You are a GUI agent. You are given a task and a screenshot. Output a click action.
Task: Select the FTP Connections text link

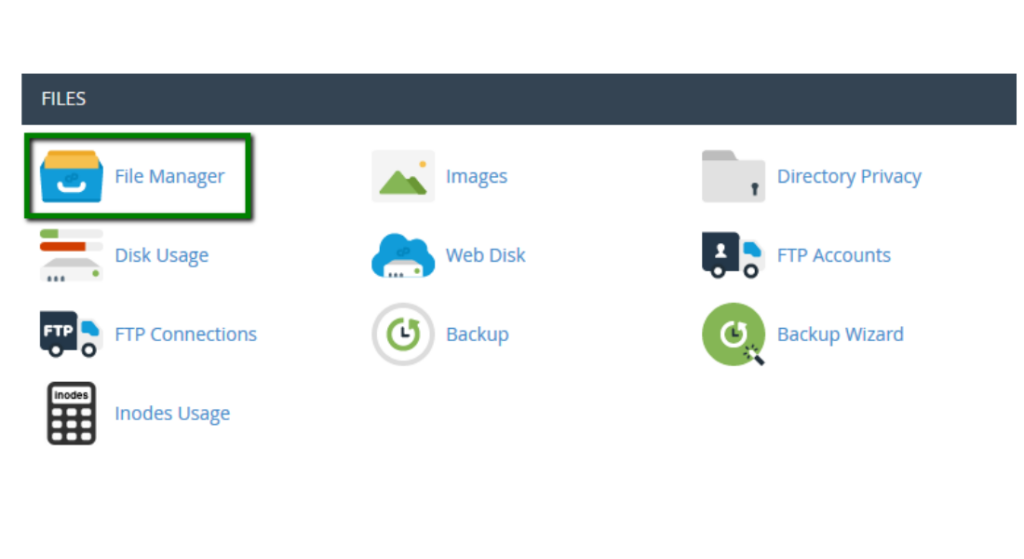tap(185, 335)
